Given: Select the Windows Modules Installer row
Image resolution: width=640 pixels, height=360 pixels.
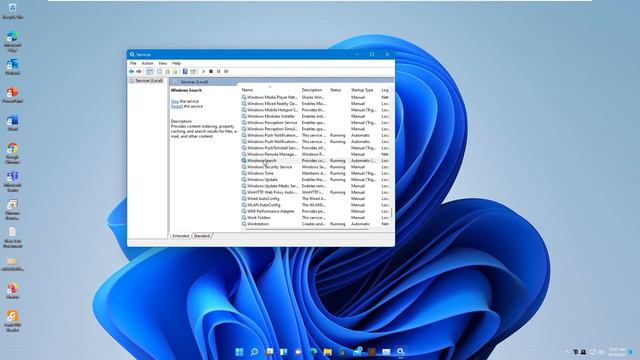Looking at the screenshot, I should click(x=315, y=116).
